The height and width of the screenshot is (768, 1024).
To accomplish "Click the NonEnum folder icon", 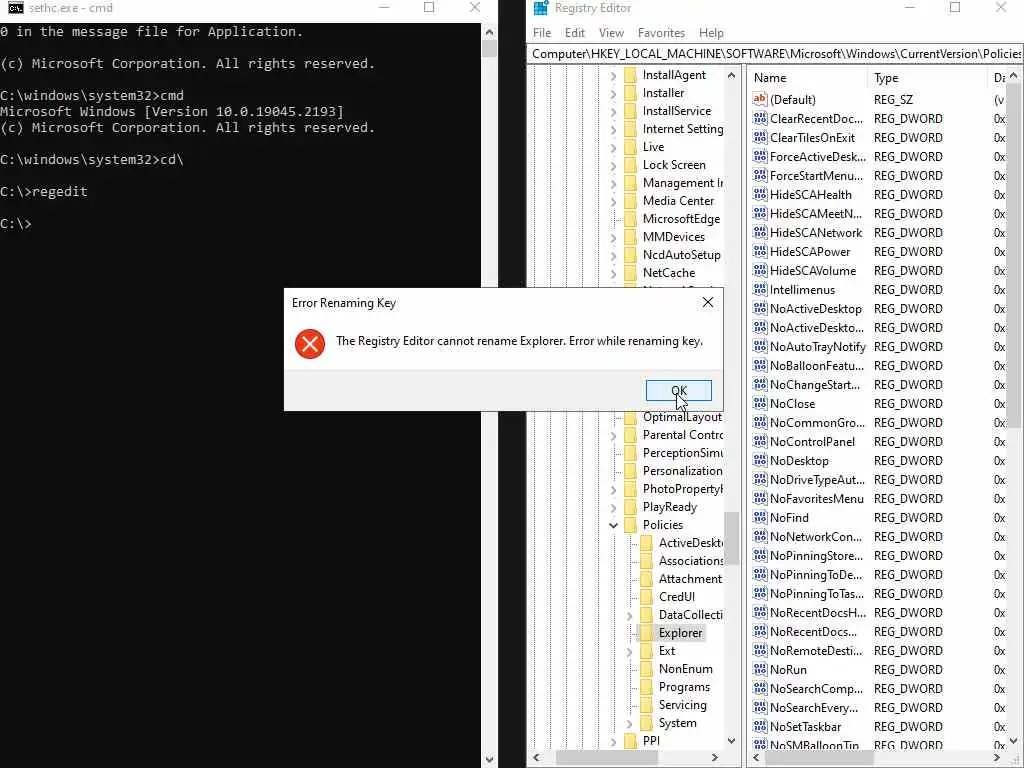I will (647, 669).
